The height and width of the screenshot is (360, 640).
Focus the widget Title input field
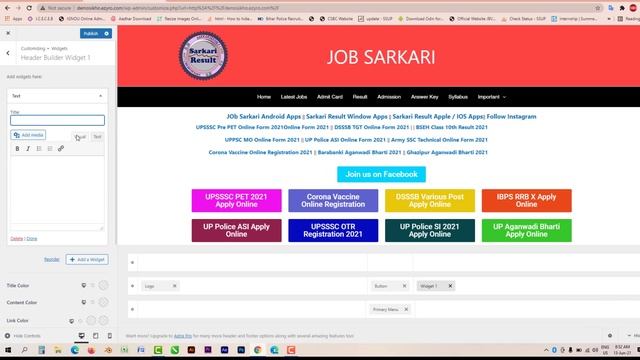click(57, 120)
